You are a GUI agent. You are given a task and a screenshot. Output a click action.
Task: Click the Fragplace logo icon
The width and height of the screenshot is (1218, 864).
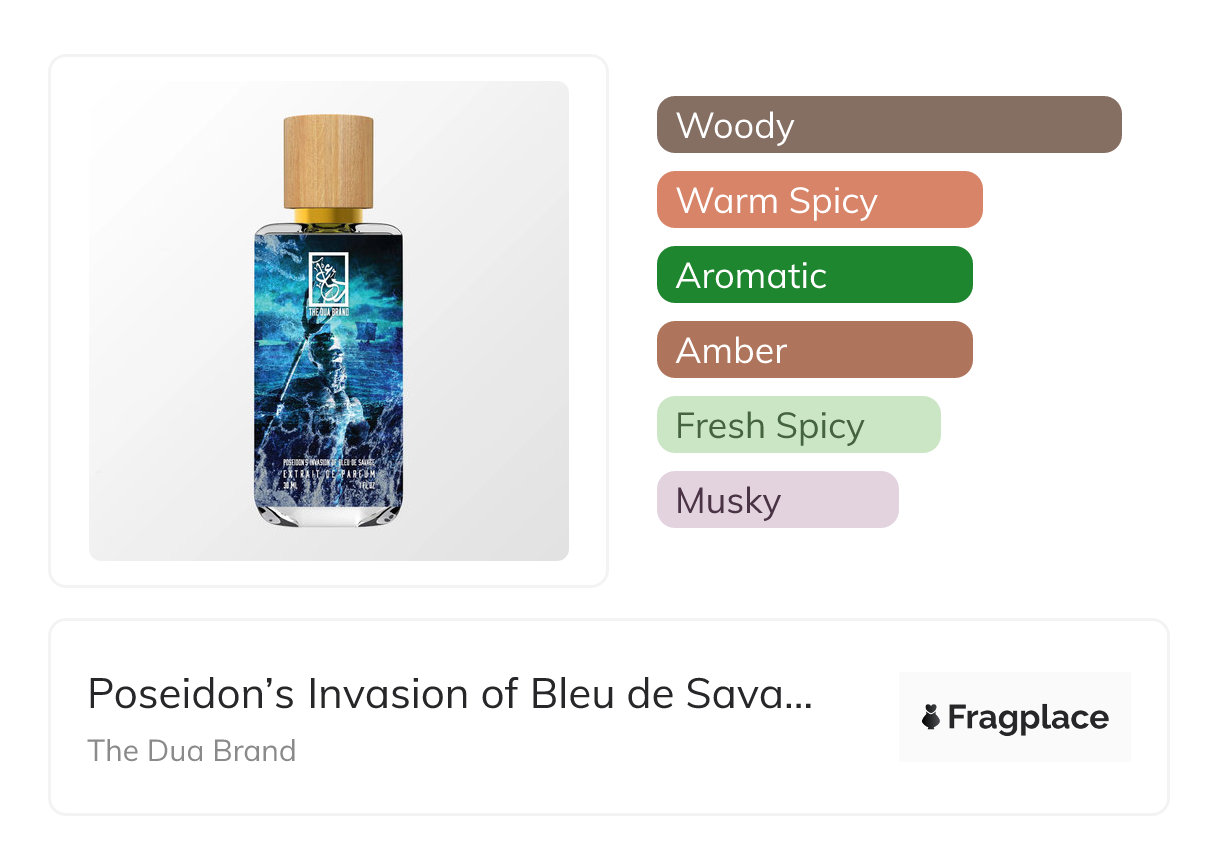(x=931, y=718)
